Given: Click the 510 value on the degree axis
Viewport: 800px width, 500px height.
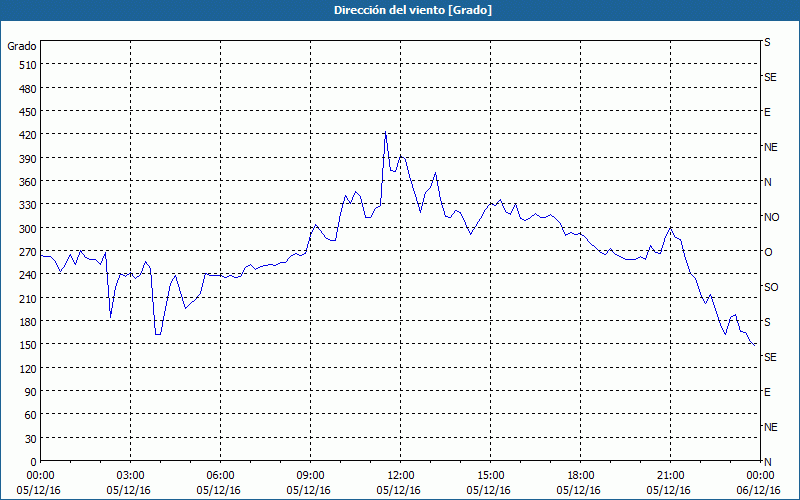Looking at the screenshot, I should (29, 65).
